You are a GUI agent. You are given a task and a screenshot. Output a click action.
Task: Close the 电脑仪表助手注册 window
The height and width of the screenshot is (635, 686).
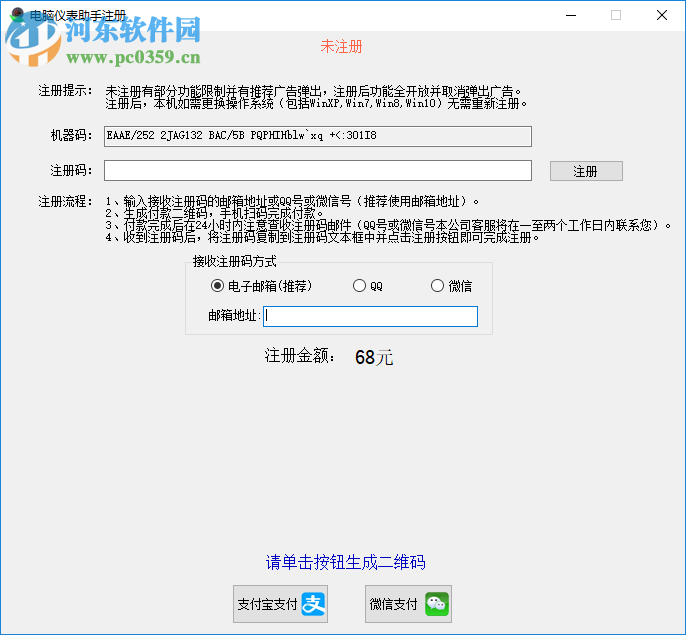pyautogui.click(x=662, y=15)
